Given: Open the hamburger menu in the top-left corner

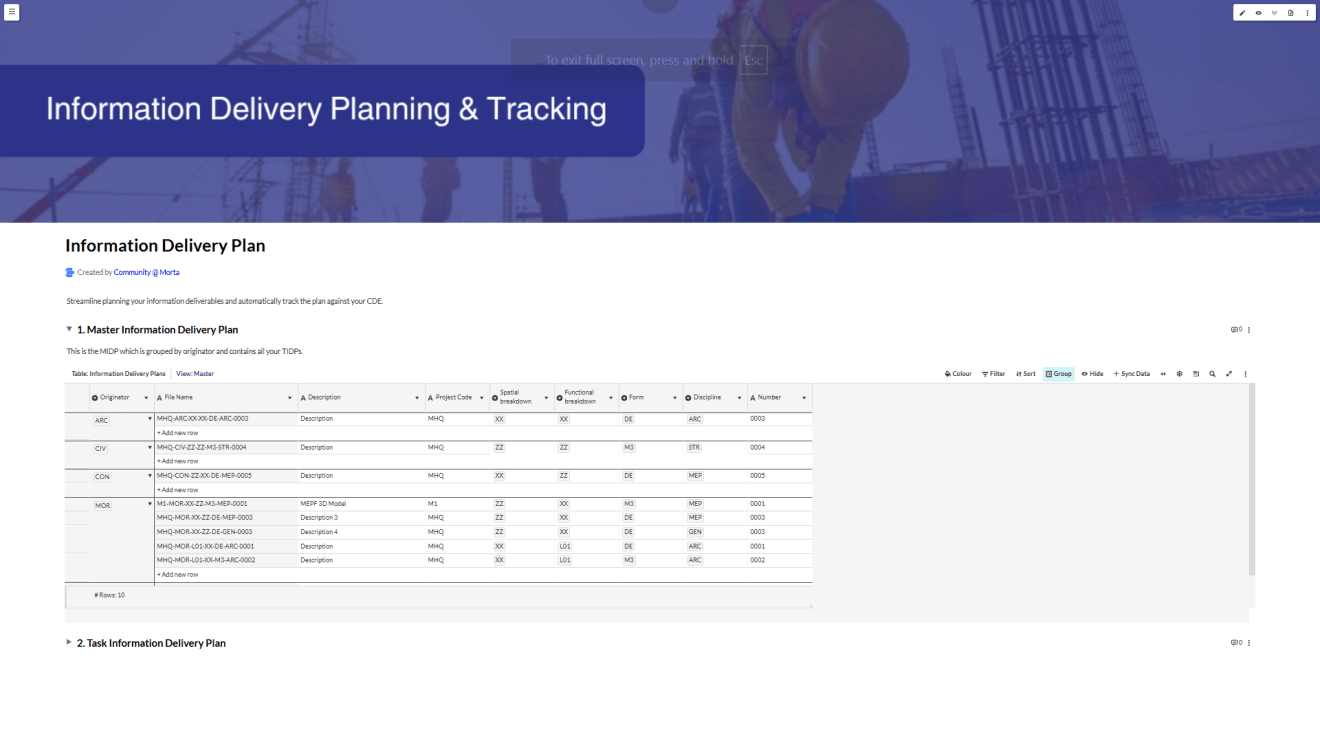Looking at the screenshot, I should click(12, 12).
